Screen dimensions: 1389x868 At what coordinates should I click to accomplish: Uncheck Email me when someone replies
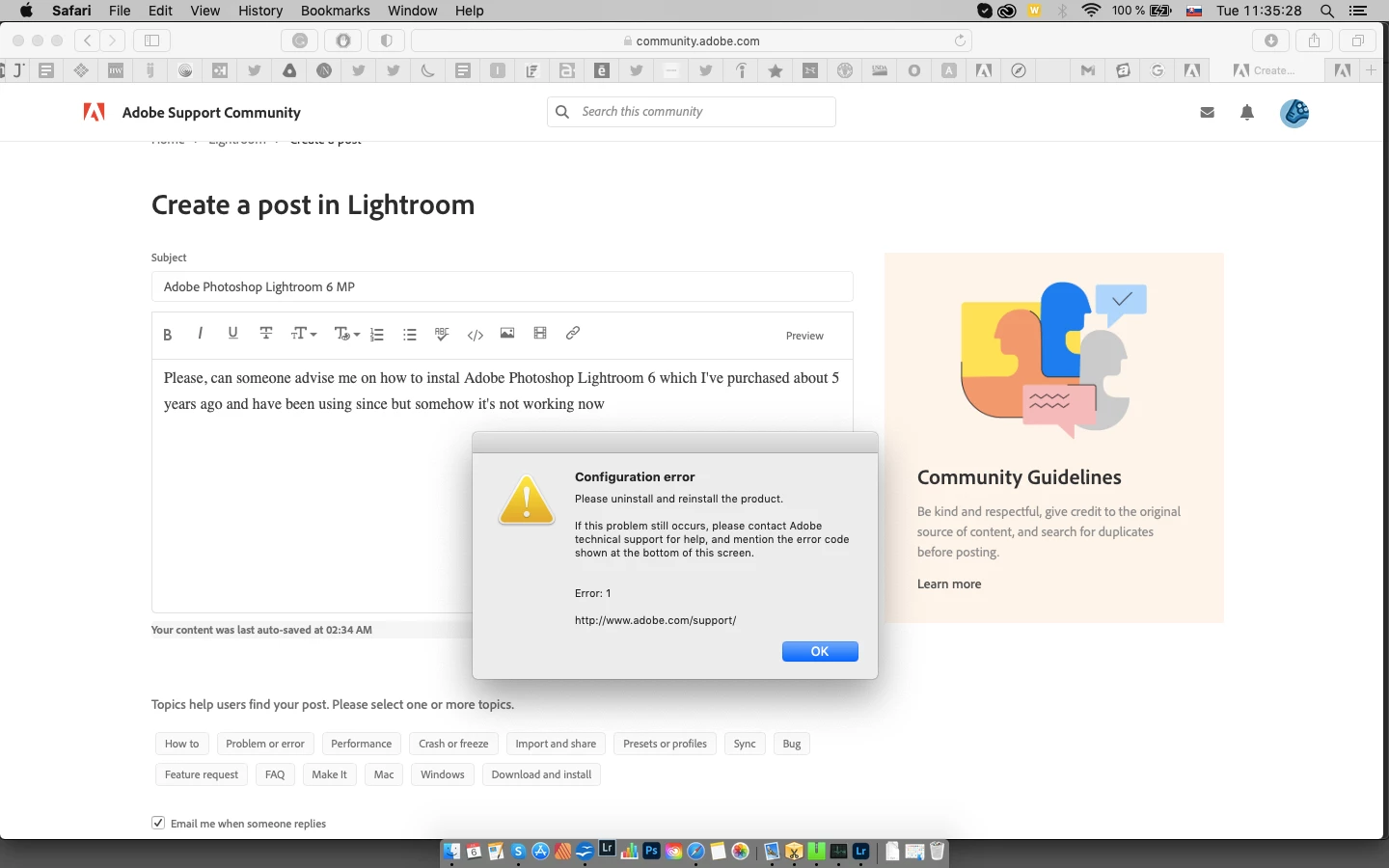coord(158,823)
